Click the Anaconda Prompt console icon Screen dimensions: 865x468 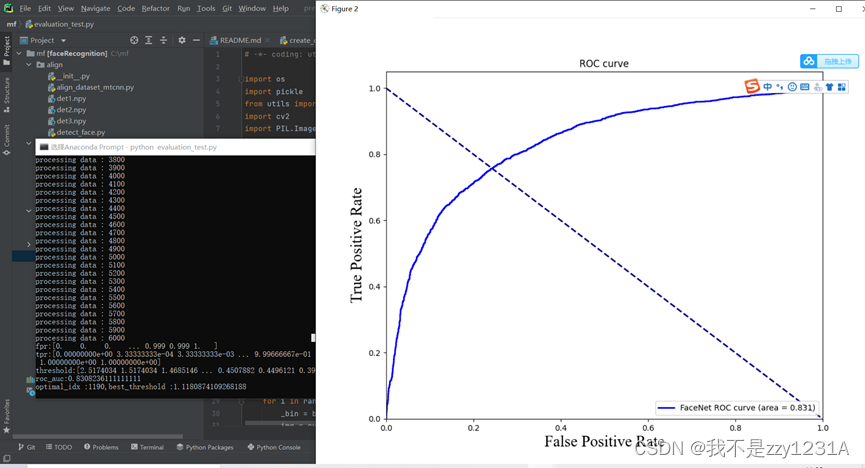tap(44, 147)
